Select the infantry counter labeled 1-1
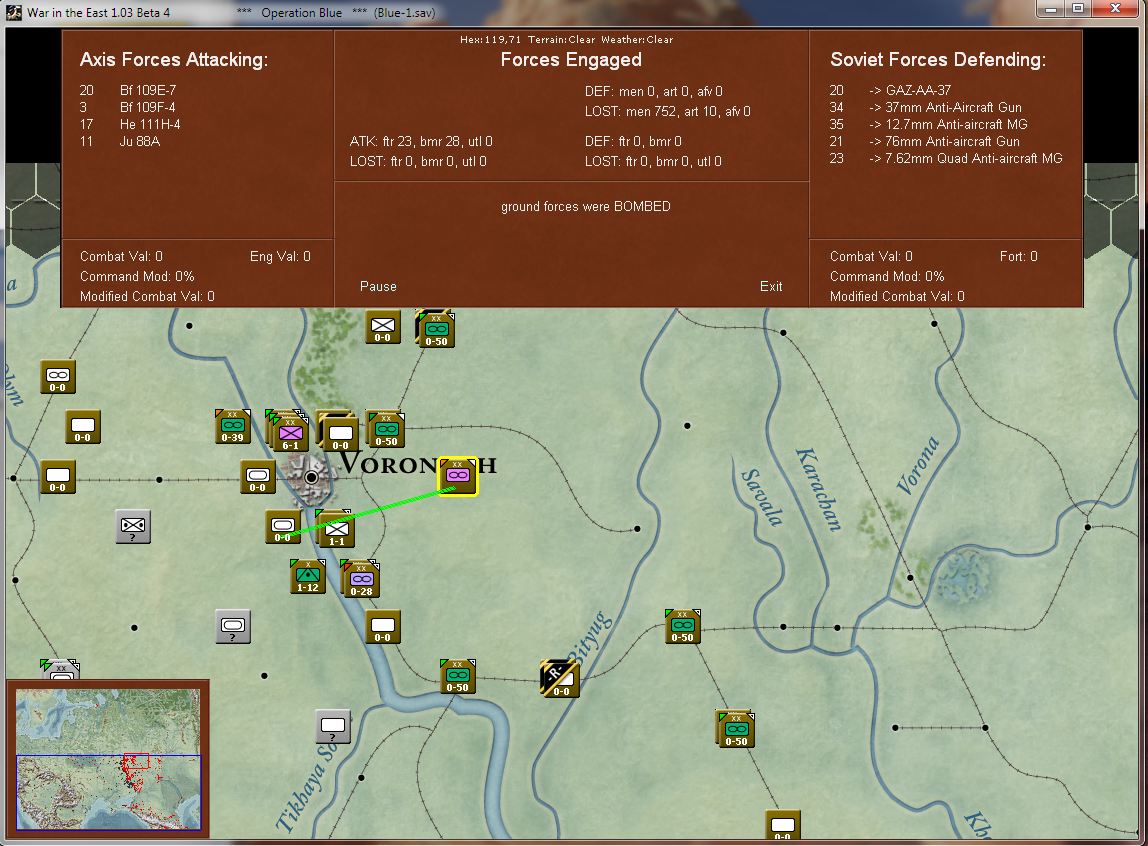 [336, 529]
